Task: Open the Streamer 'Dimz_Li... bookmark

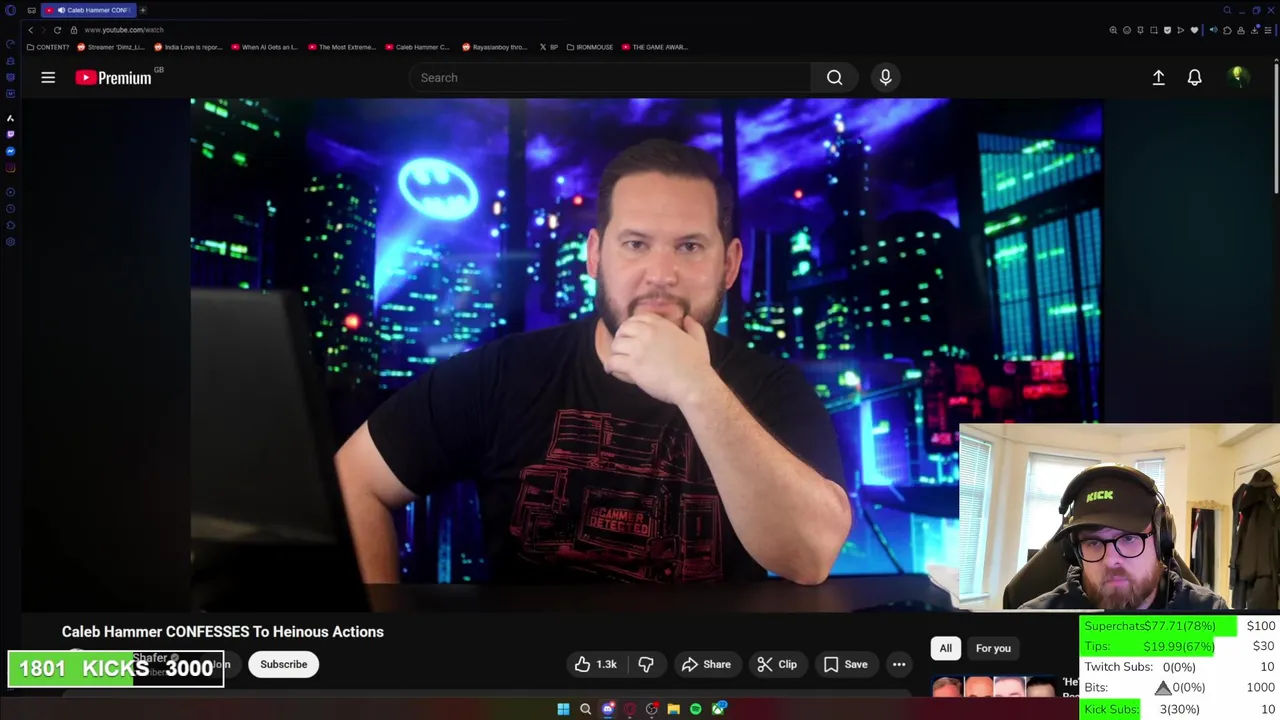Action: pos(111,47)
